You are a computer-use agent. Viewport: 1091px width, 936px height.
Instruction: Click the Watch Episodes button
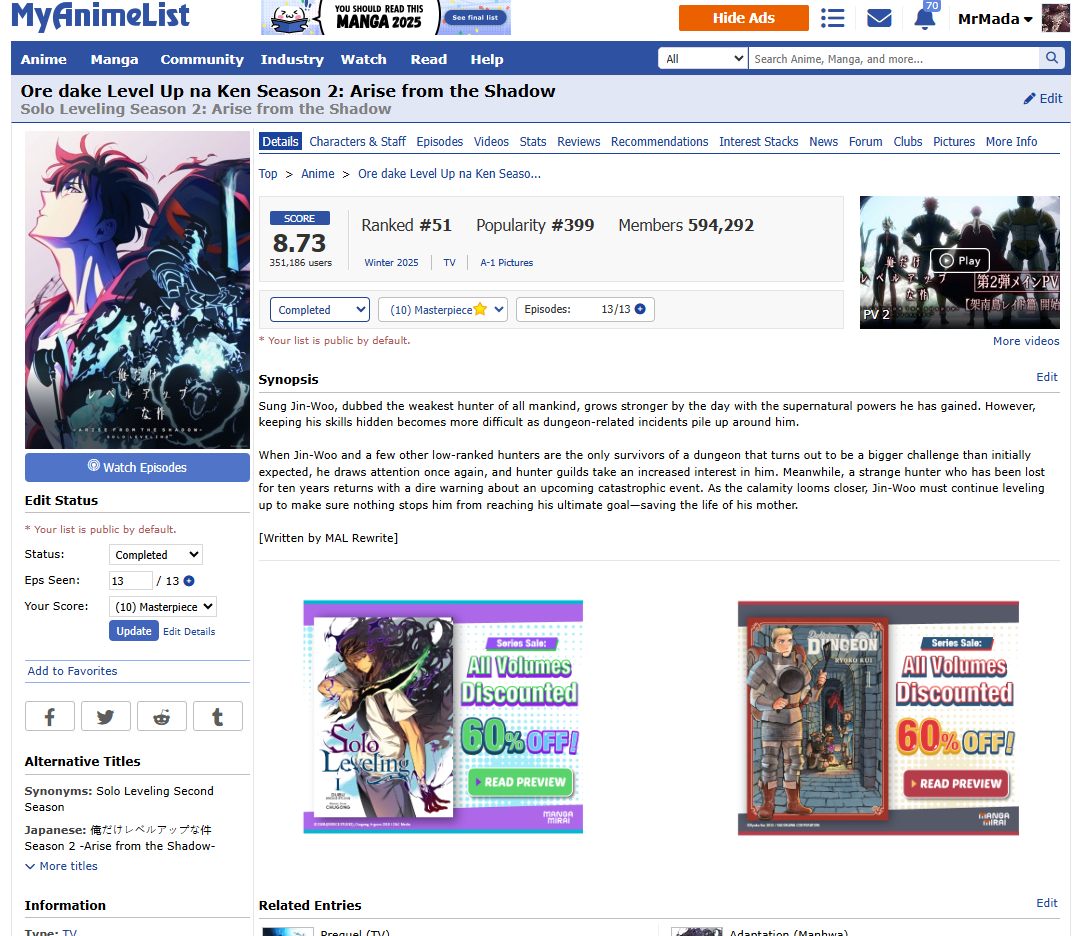point(137,467)
